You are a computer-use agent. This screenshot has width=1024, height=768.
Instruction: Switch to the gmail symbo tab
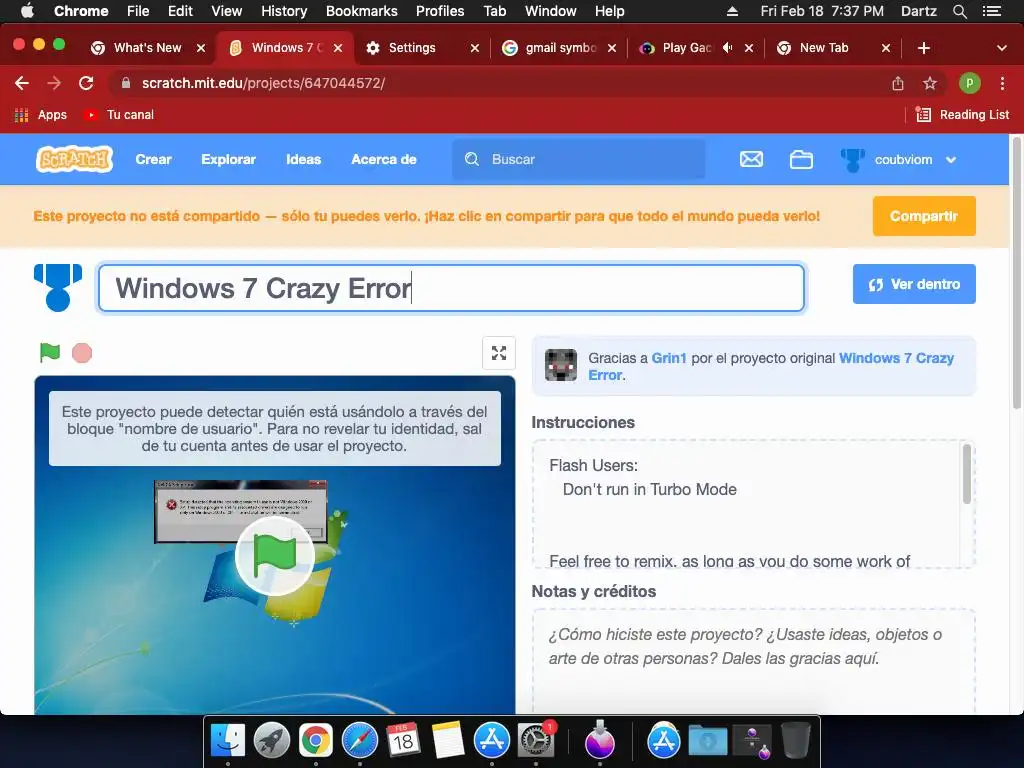(559, 48)
